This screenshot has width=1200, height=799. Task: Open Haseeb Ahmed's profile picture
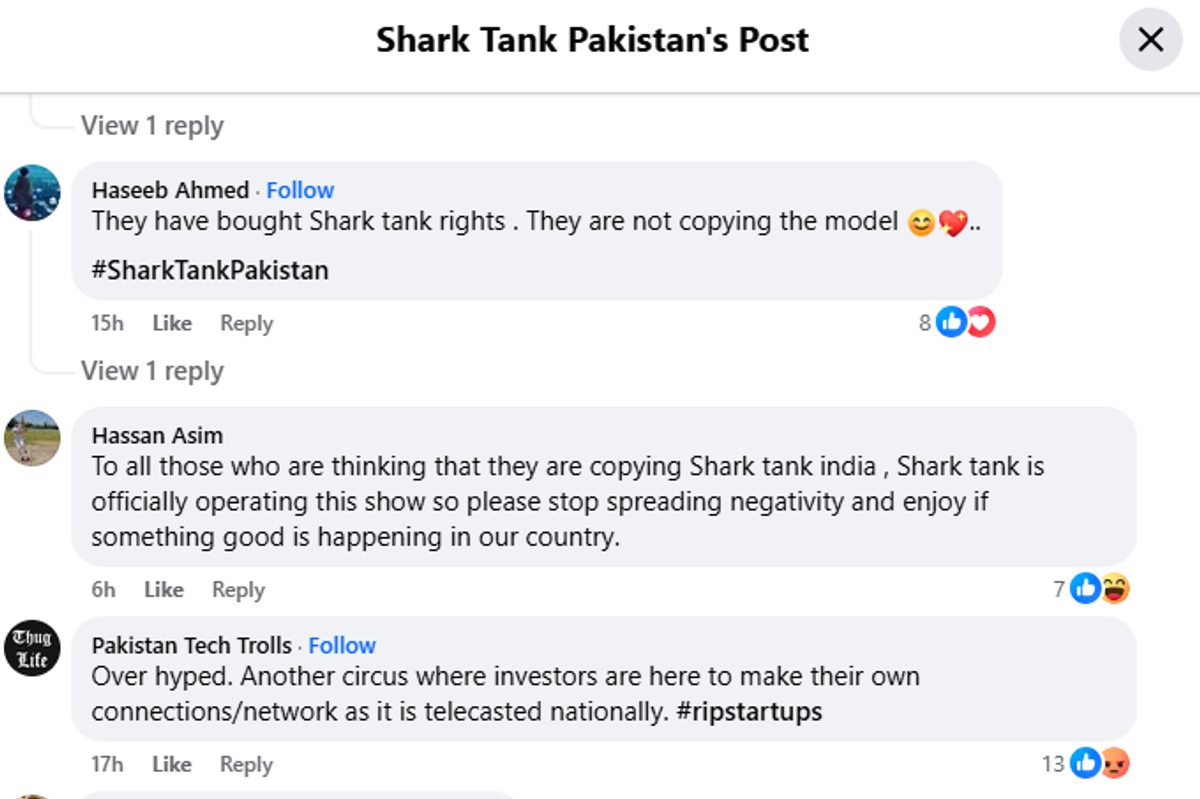(33, 192)
